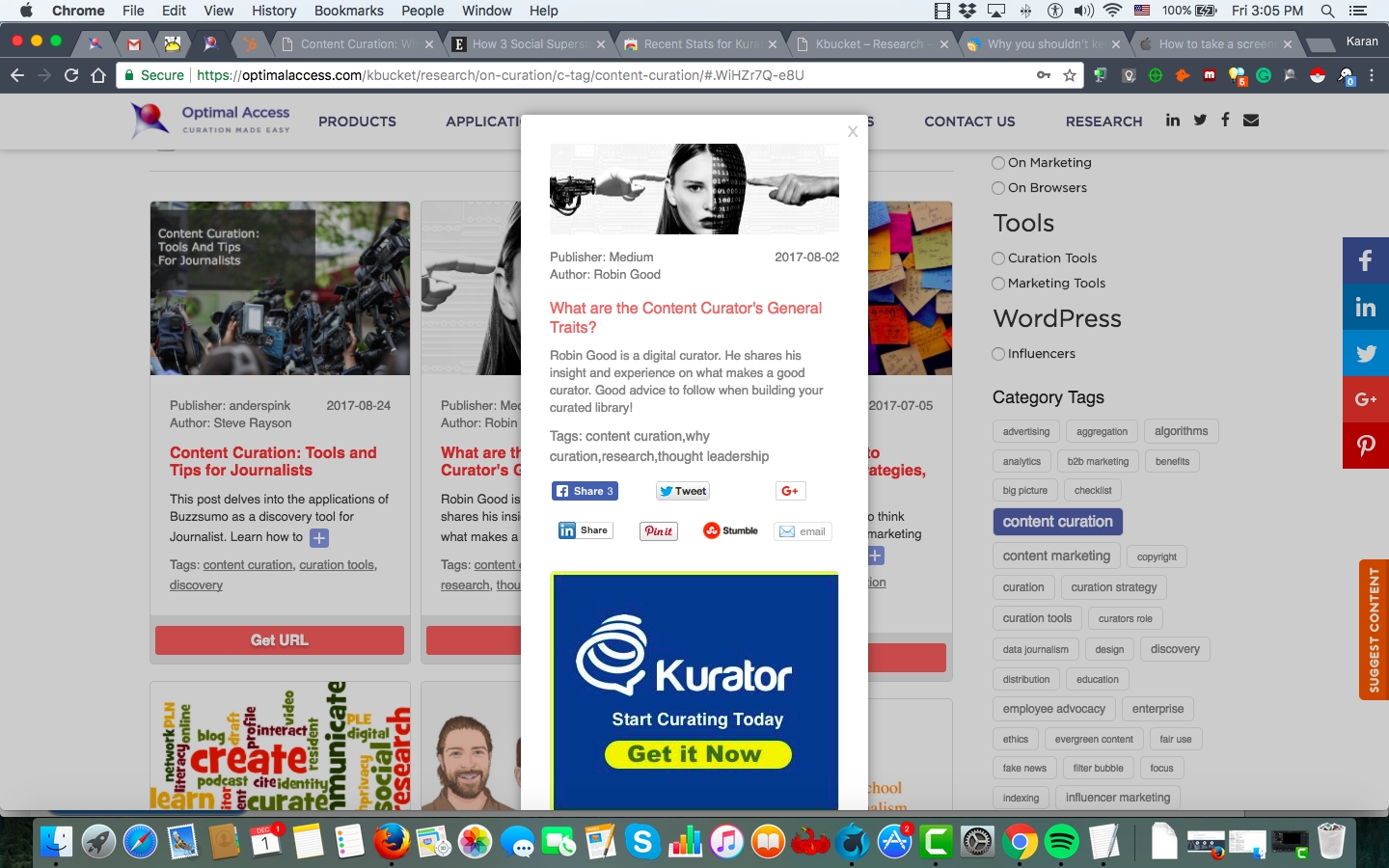Launch Firefox from the dock
1389x868 pixels.
[x=392, y=842]
